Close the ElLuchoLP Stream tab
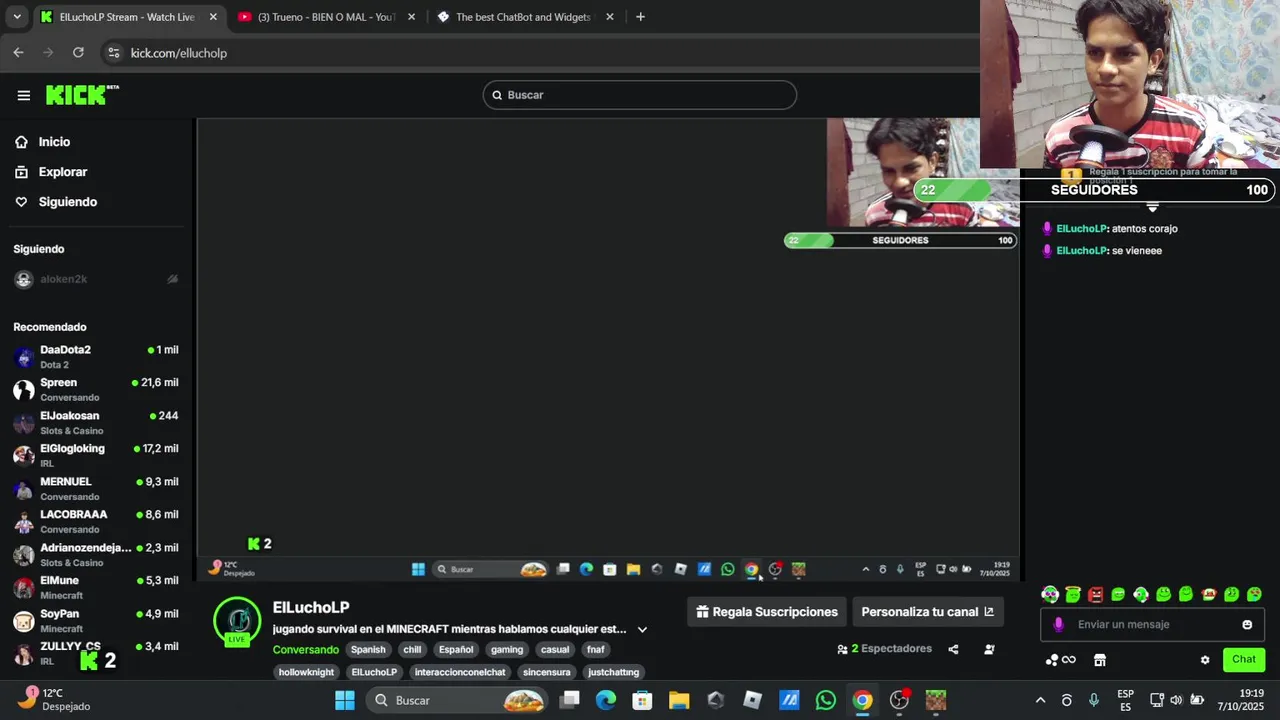 pos(213,17)
